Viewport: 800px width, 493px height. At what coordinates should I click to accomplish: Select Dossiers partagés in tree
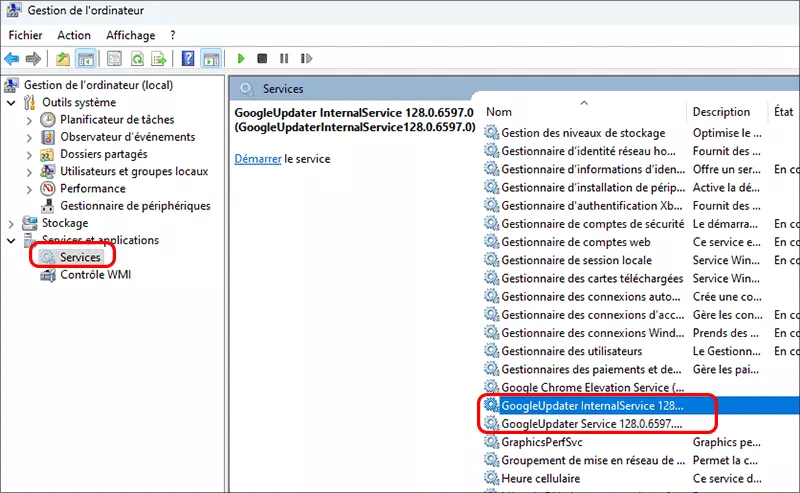coord(104,154)
